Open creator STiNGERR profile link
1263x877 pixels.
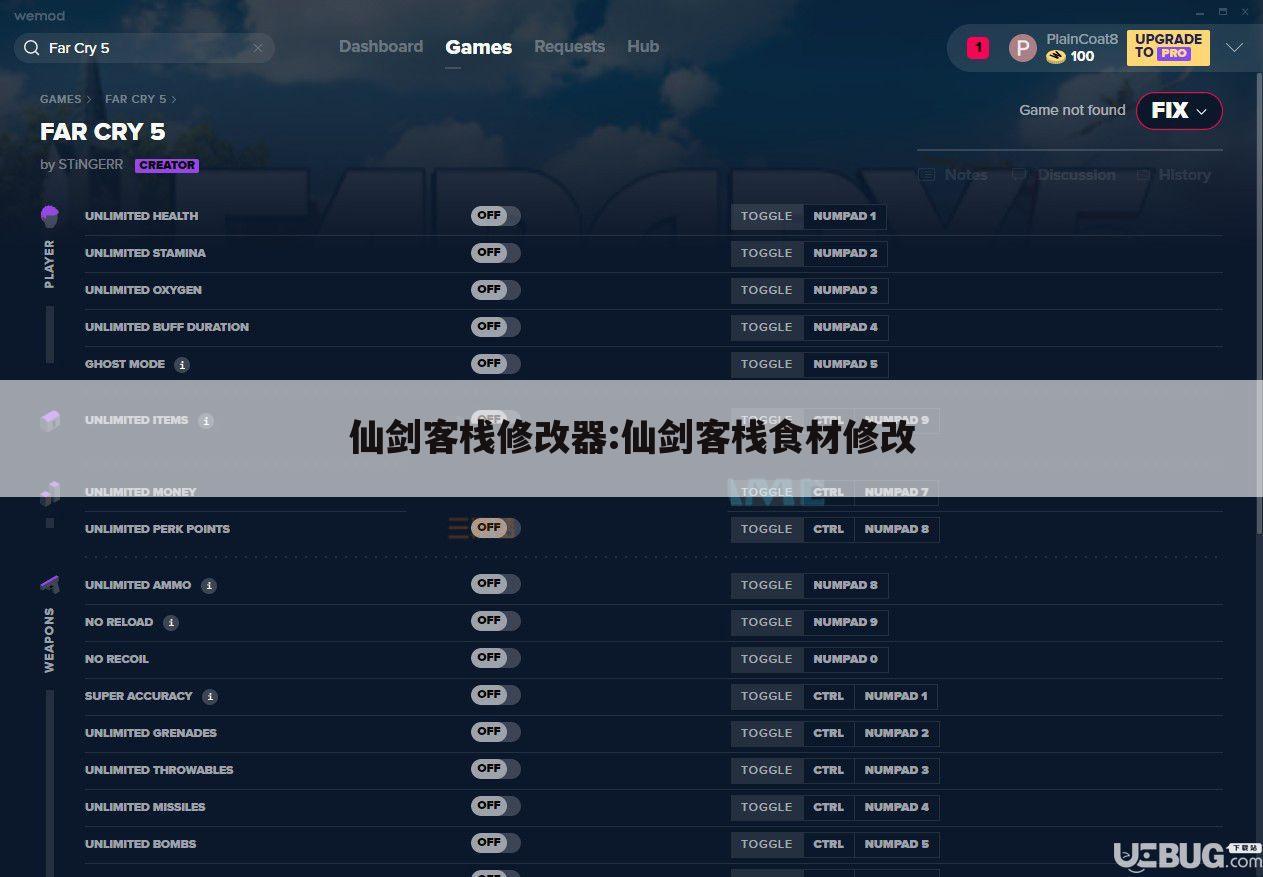[90, 165]
